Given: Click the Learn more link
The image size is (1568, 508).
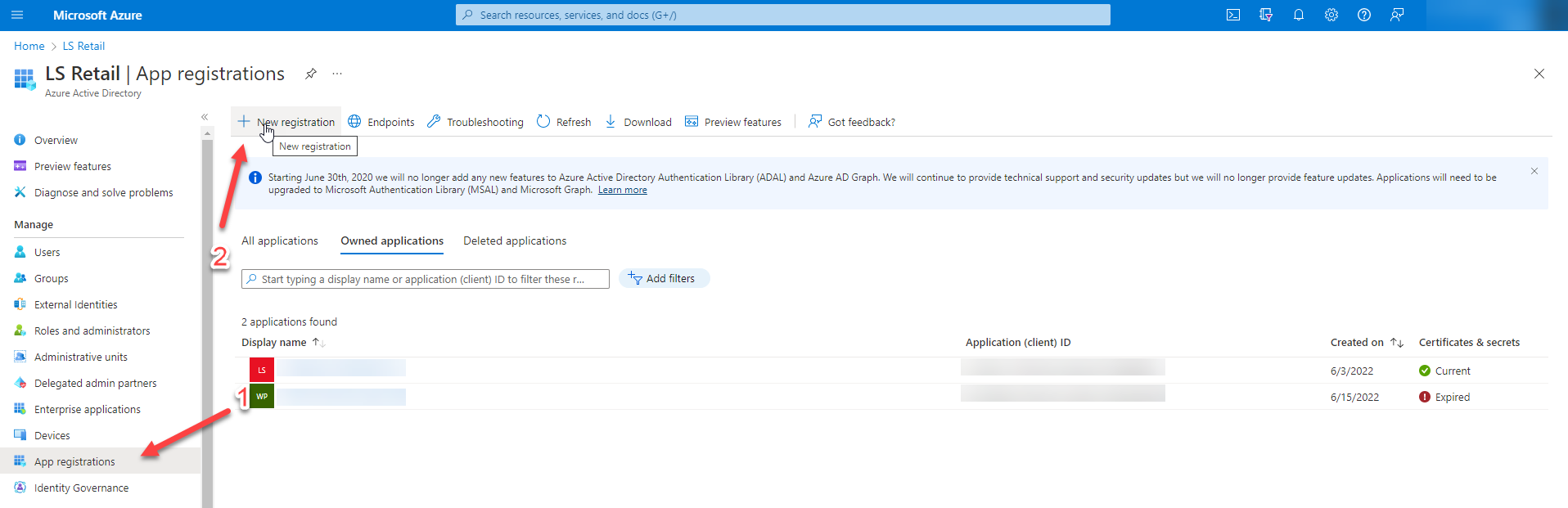Looking at the screenshot, I should pos(622,190).
